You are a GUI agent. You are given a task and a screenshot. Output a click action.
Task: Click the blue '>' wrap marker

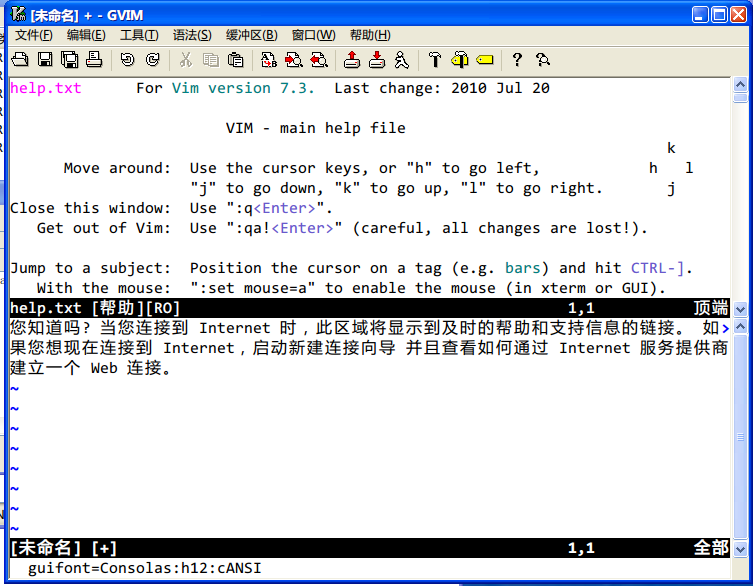pyautogui.click(x=725, y=329)
